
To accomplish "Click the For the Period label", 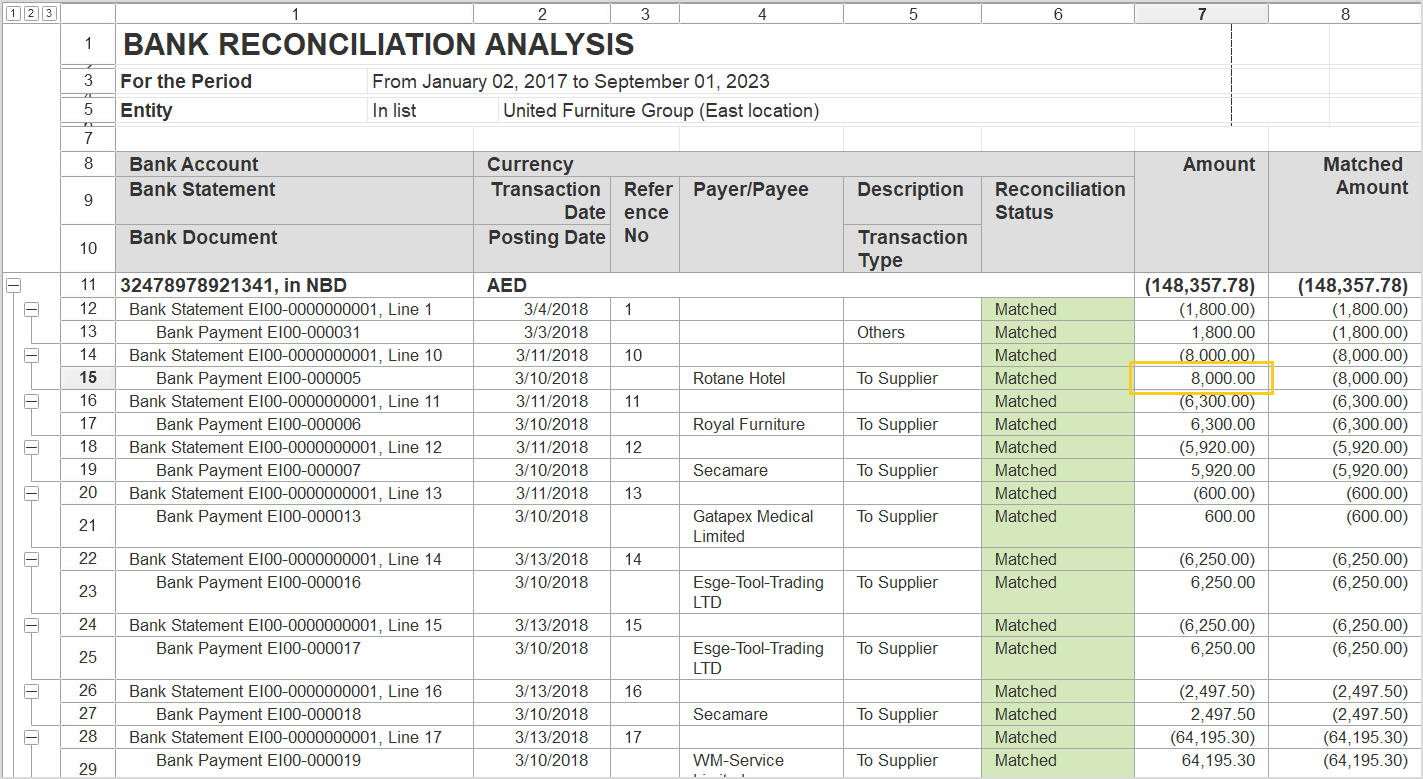I will 242,82.
